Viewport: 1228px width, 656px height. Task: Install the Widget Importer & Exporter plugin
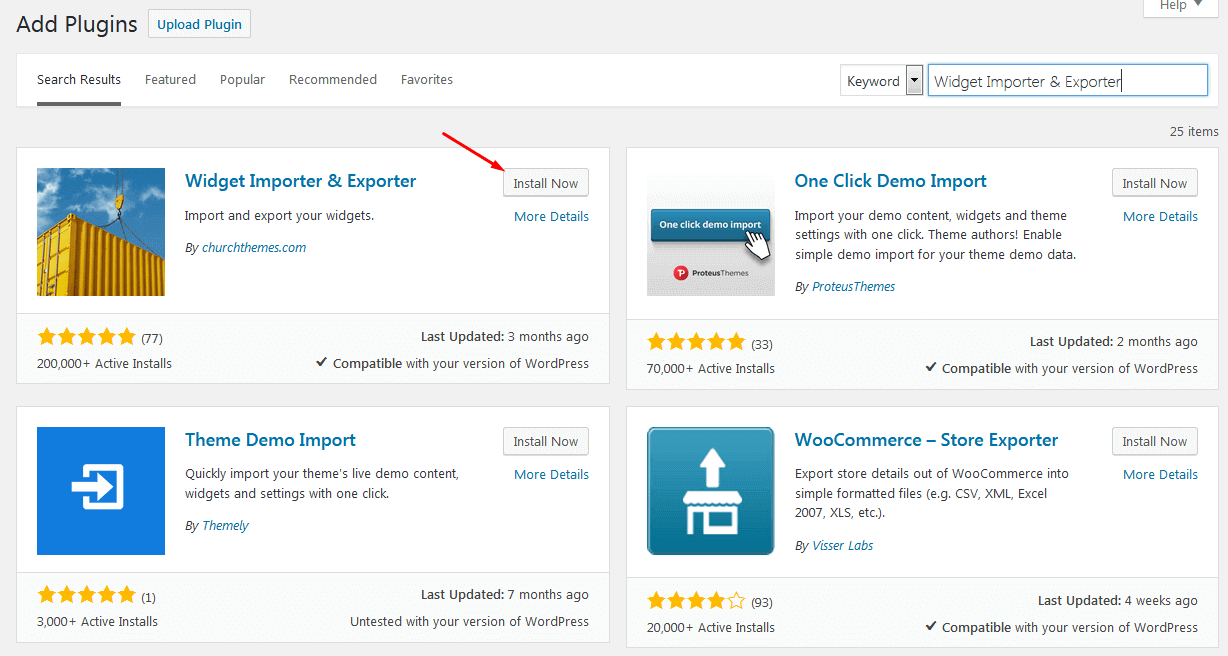[x=545, y=183]
